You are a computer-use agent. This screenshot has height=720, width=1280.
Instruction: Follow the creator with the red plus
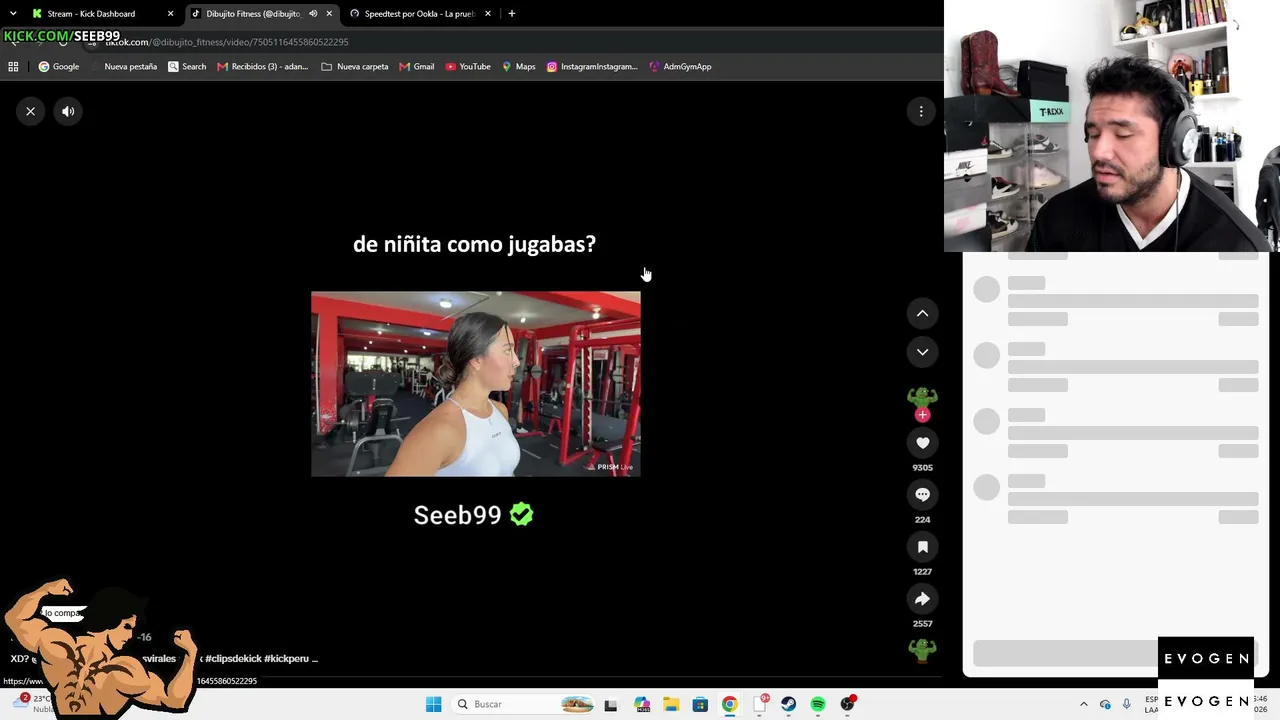(922, 415)
